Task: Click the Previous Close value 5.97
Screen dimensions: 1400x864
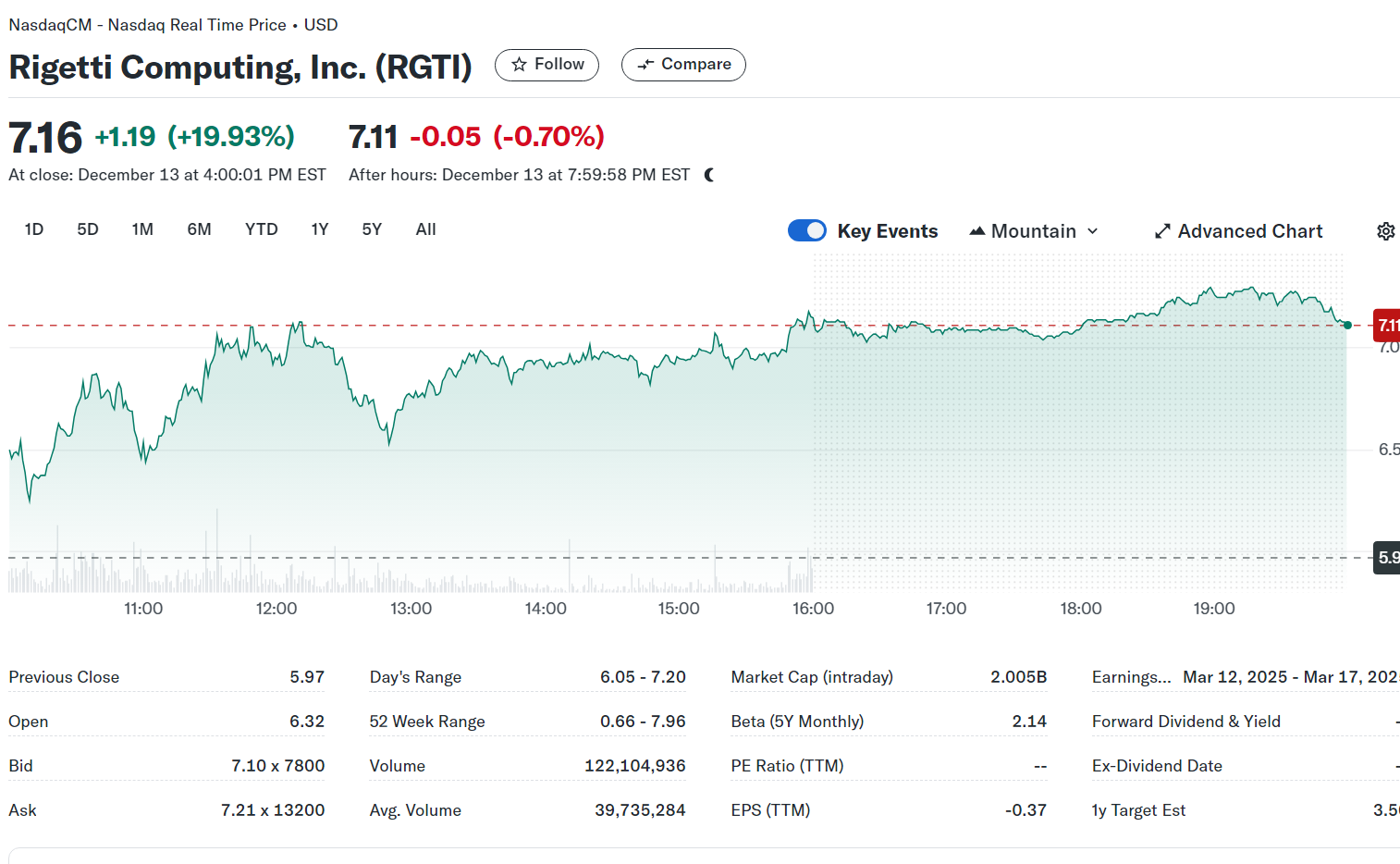Action: (307, 677)
